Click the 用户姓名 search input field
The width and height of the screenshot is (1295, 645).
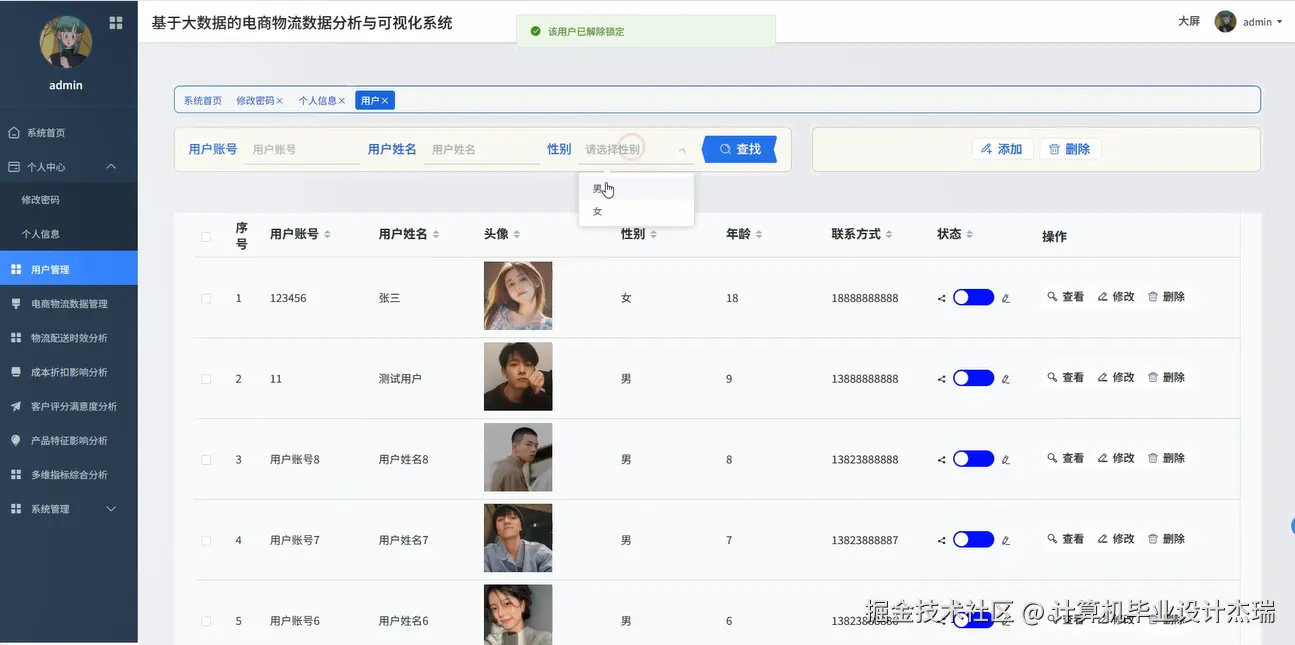pos(481,149)
